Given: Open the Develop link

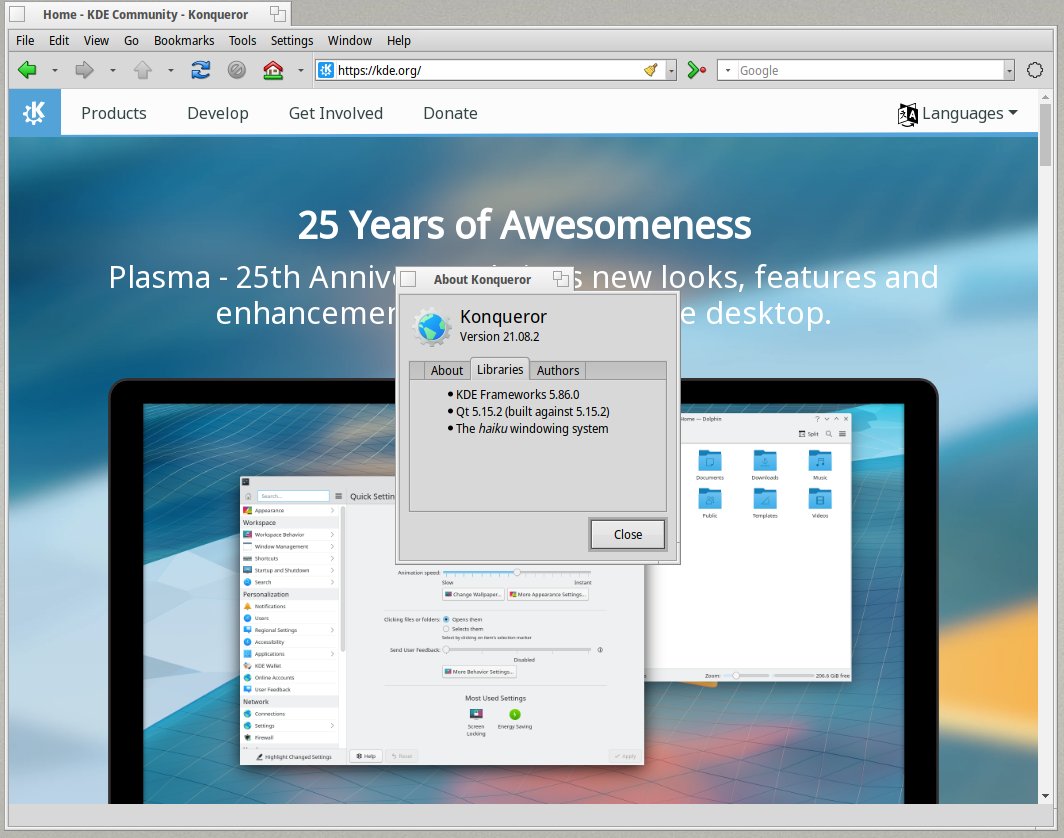Looking at the screenshot, I should pos(218,113).
